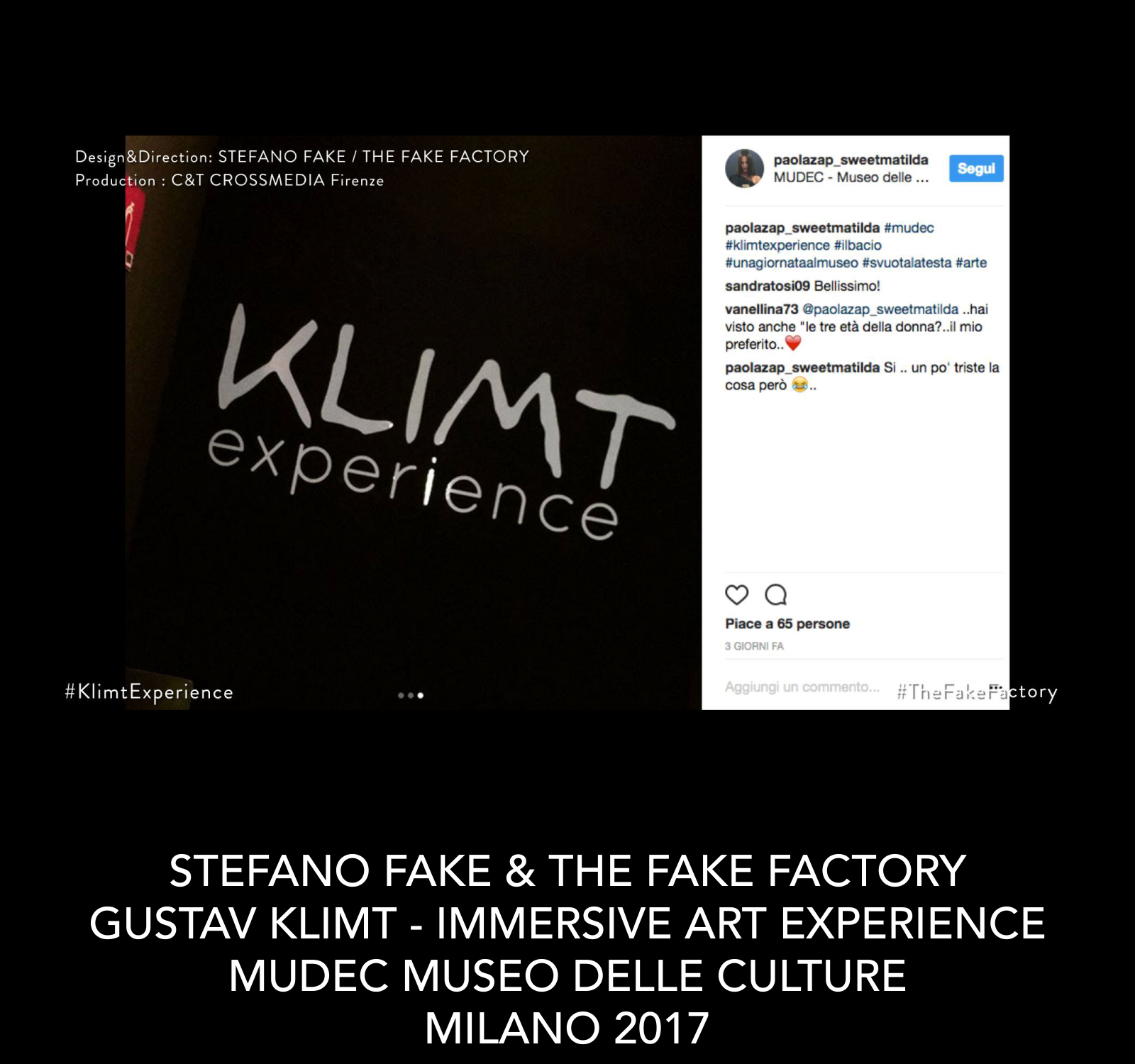Image resolution: width=1135 pixels, height=1064 pixels.
Task: Open the #ilbacio hashtag
Action: pos(858,245)
